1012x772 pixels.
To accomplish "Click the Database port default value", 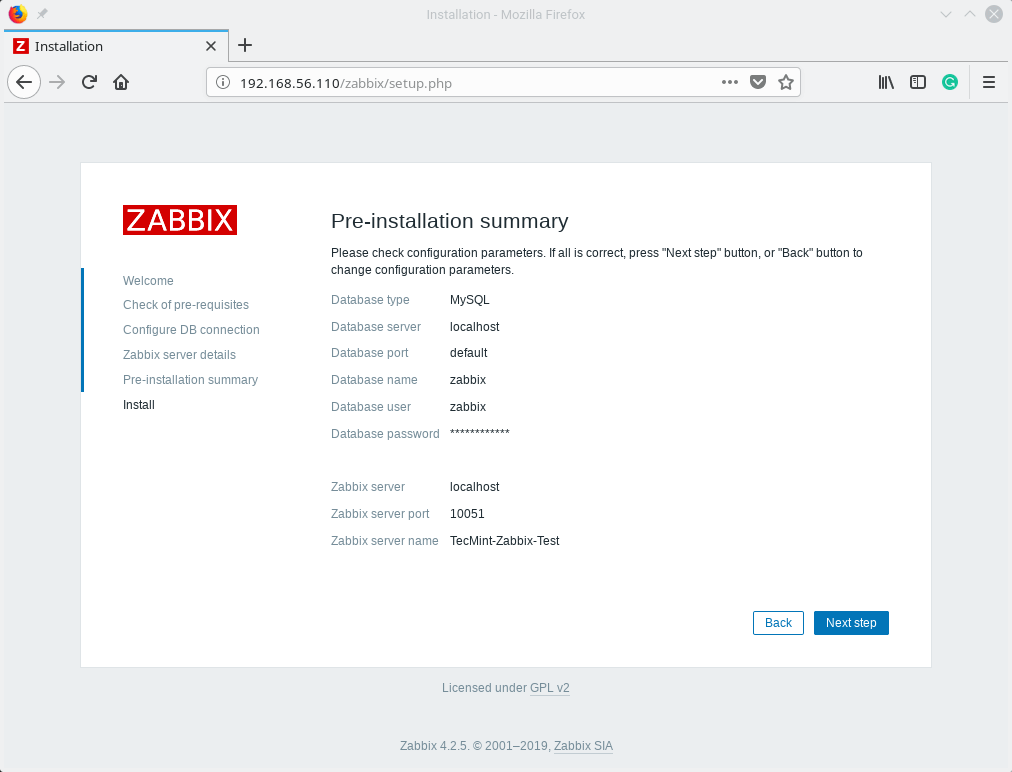I will (469, 353).
